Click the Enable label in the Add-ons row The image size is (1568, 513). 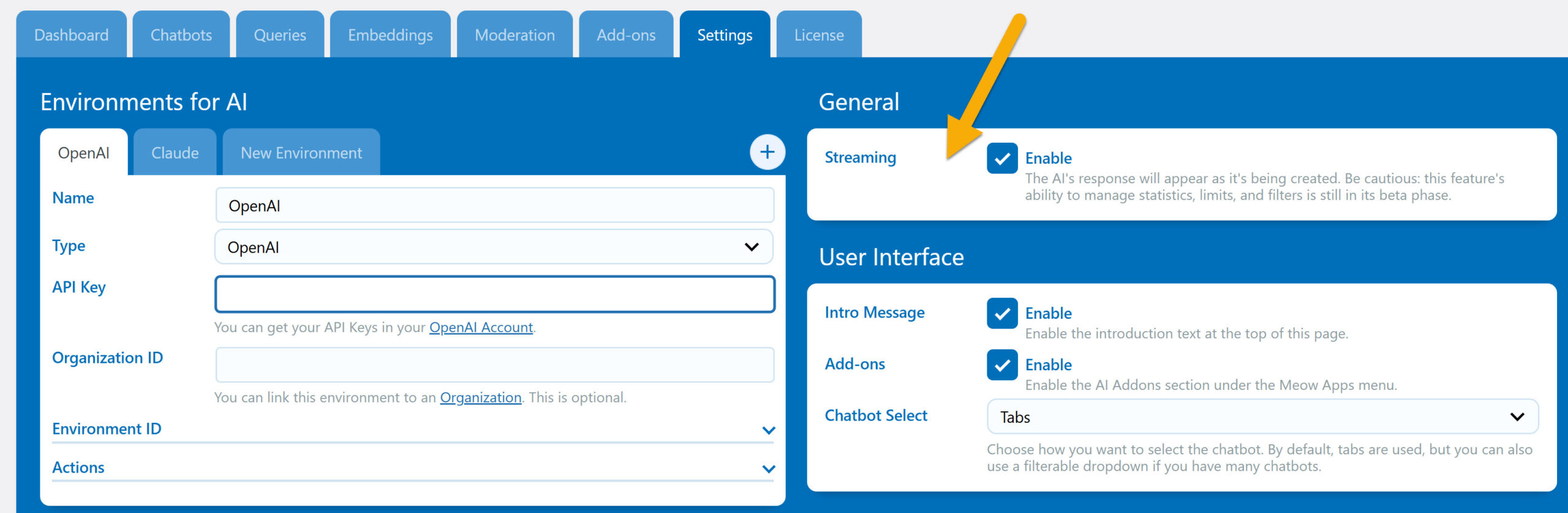click(1049, 365)
